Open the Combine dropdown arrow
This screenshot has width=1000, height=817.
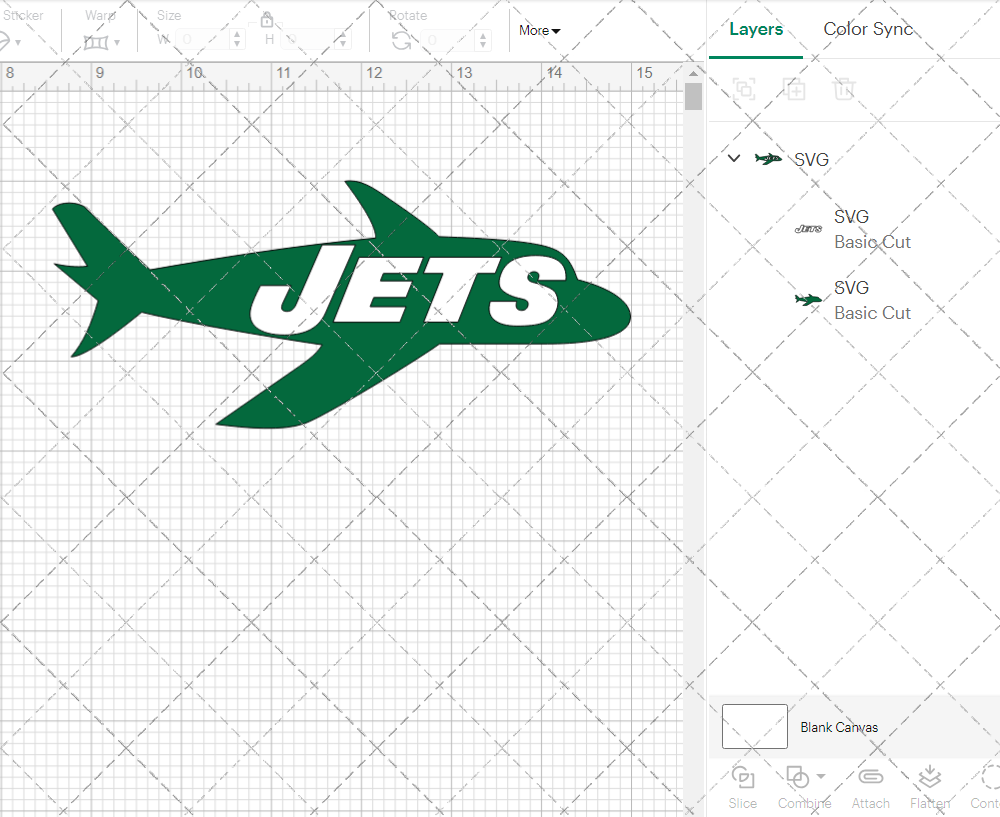point(821,776)
